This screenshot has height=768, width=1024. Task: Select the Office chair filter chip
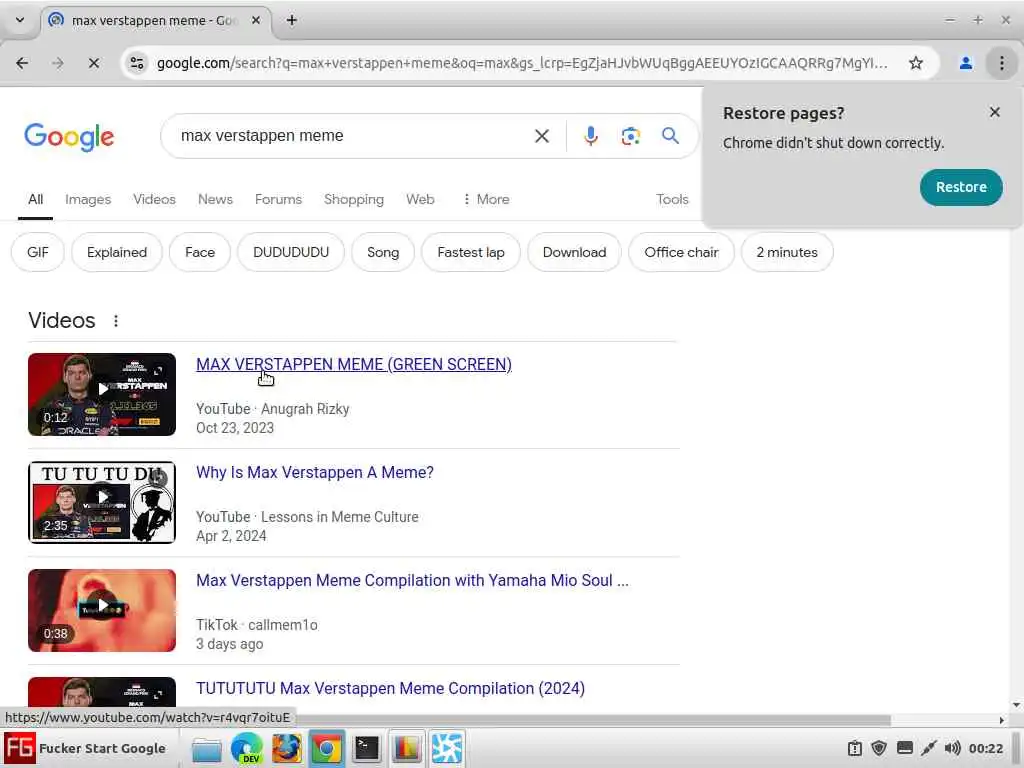(x=681, y=252)
